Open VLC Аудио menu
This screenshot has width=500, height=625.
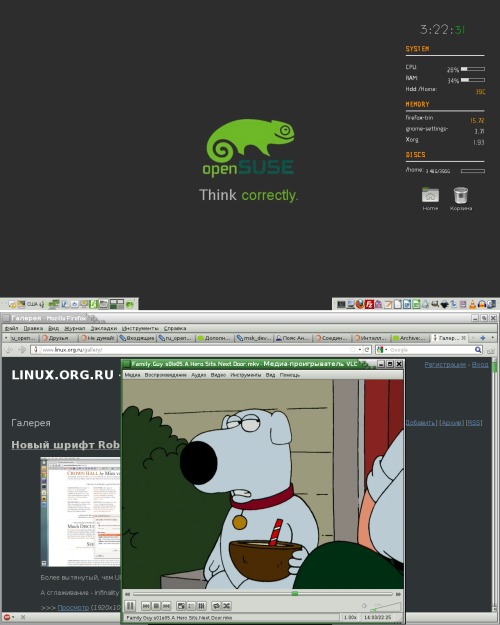coord(199,375)
